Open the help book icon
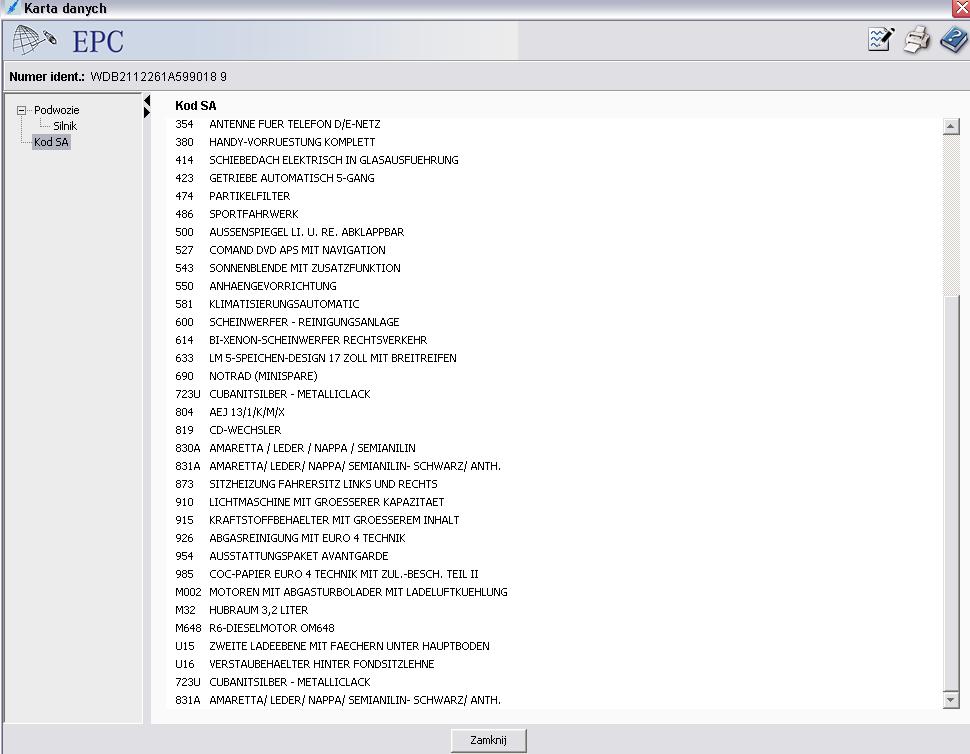The width and height of the screenshot is (970, 754). pyautogui.click(x=953, y=40)
